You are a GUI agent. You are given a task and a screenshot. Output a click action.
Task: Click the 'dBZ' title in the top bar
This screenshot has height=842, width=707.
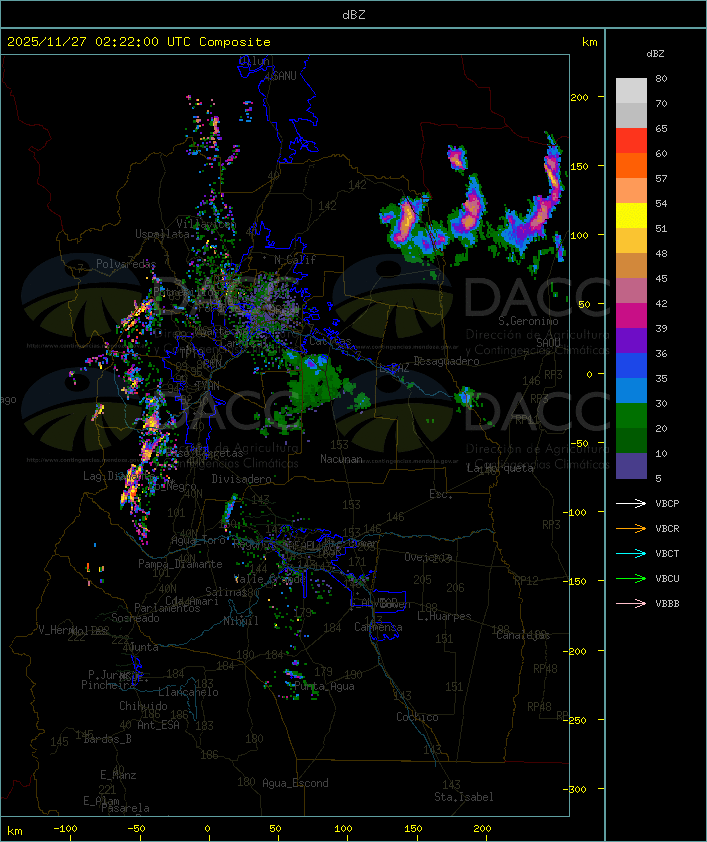pos(354,15)
